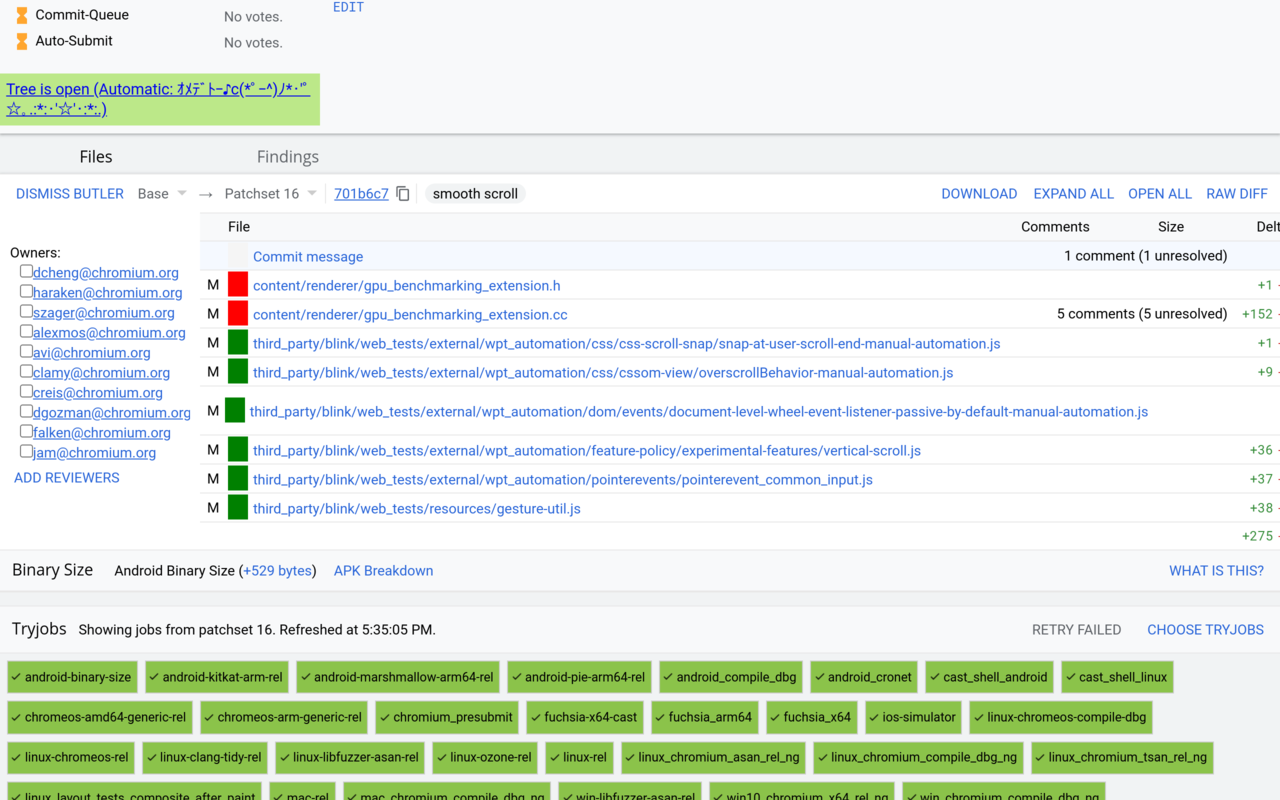The height and width of the screenshot is (800, 1280).
Task: Open gpu_benchmarking_extension.cc file
Action: pos(410,315)
